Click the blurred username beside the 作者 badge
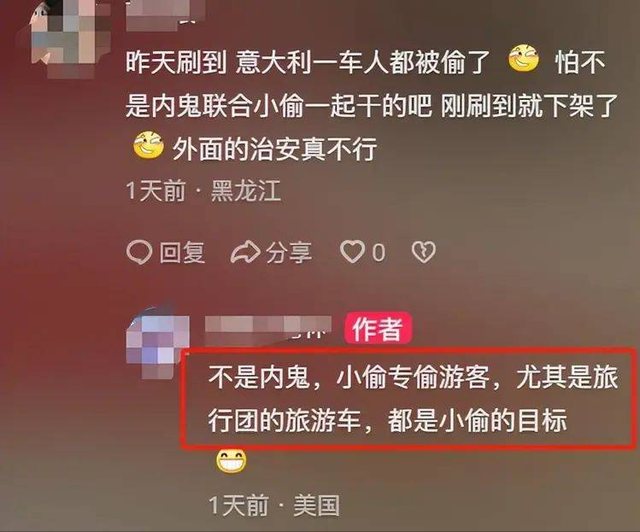640x532 pixels. click(267, 328)
